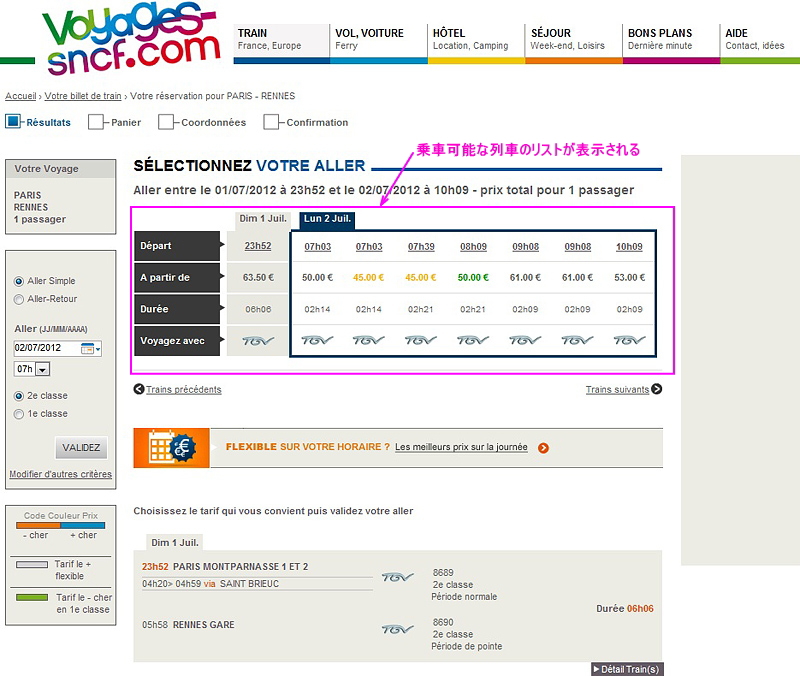Screen dimensions: 800x676
Task: Click Trains précédents link
Action: click(184, 389)
